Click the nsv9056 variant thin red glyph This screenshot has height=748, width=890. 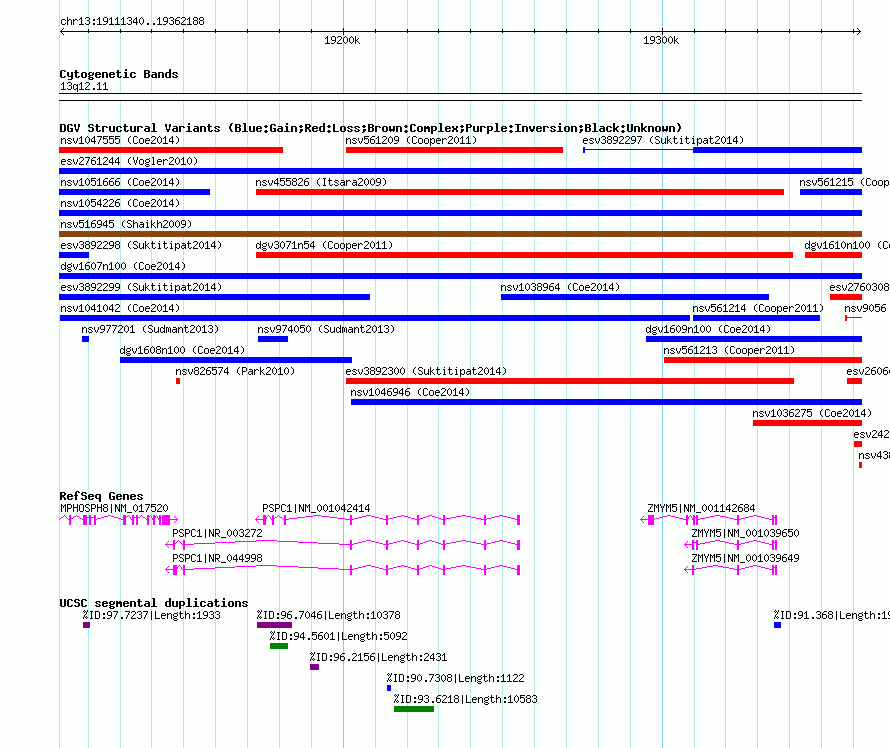854,318
